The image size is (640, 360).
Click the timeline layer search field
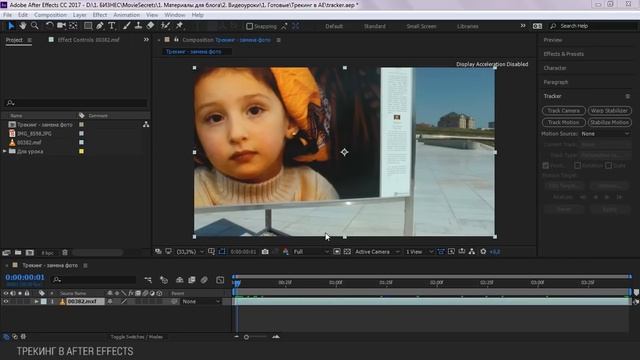[x=94, y=280]
